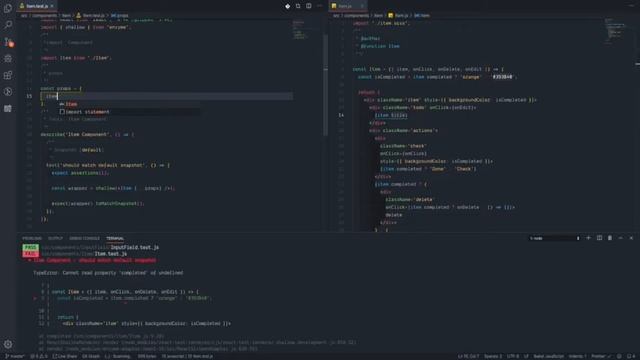Select the Item.test.js editor tab
Viewport: 640px width, 360px height.
(x=37, y=6)
